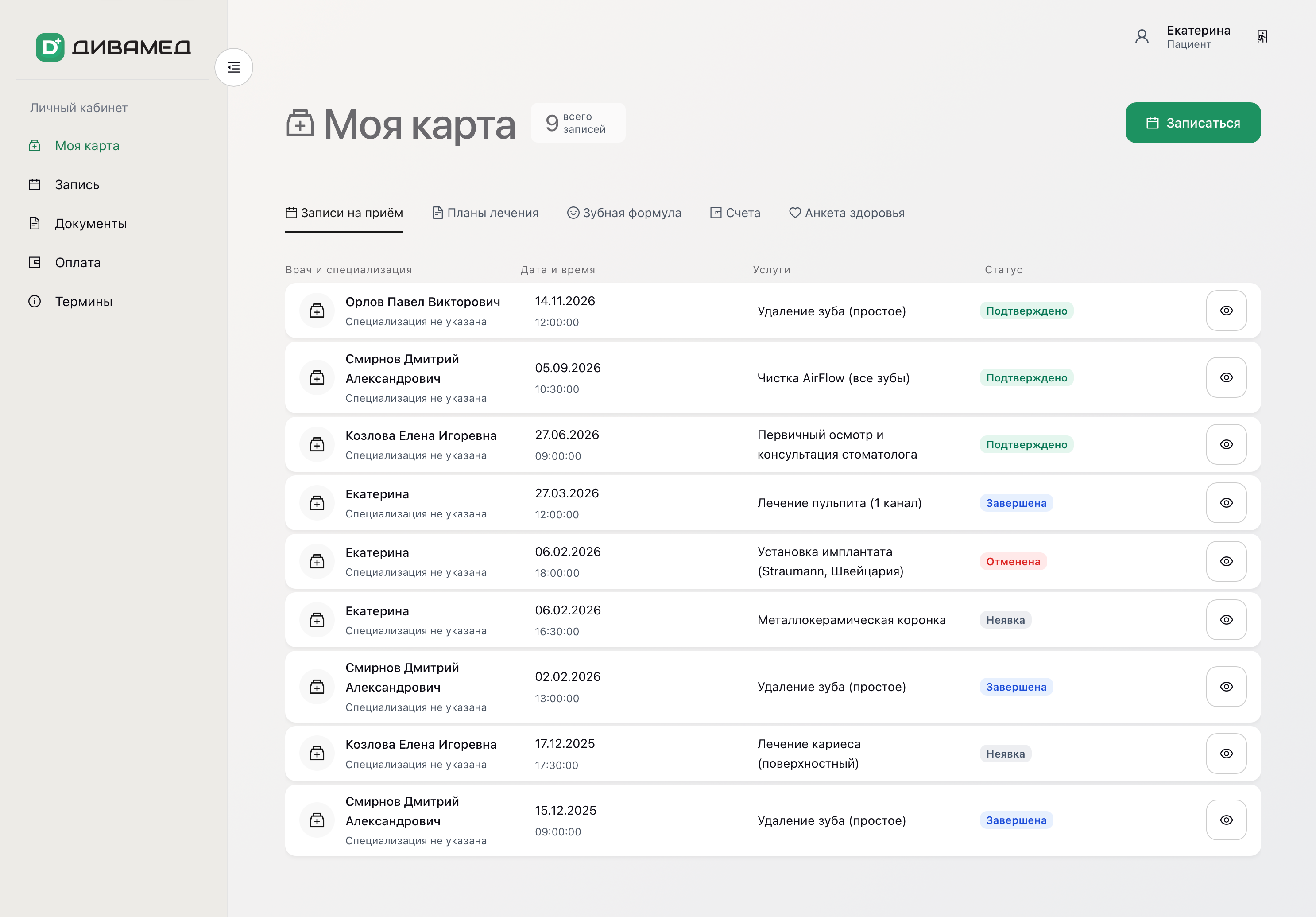Viewport: 1316px width, 917px height.
Task: Go to Запись in the sidebar
Action: tap(64, 185)
